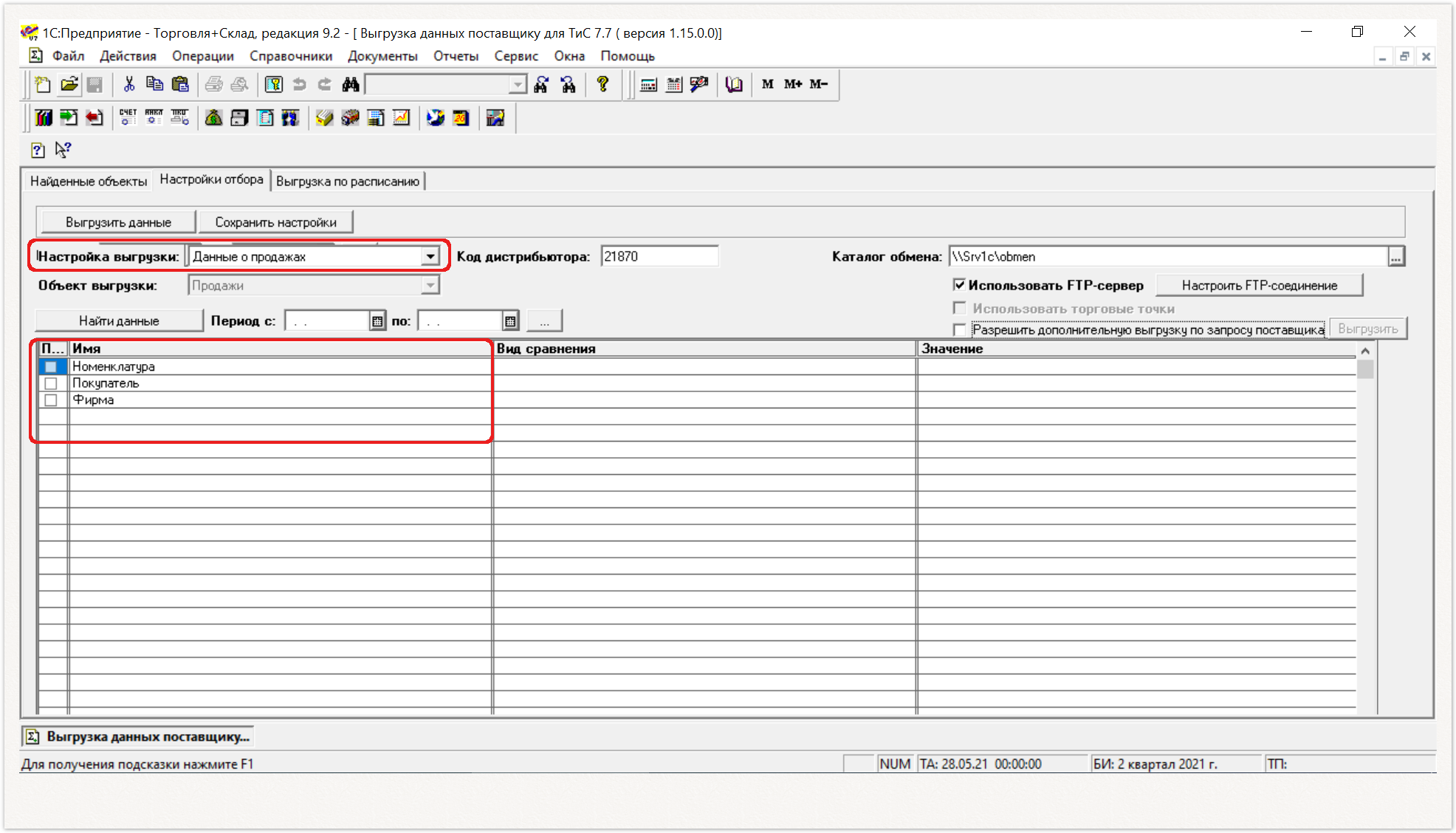Click the Код дистрибьютора field
This screenshot has width=1456, height=833.
tap(659, 257)
